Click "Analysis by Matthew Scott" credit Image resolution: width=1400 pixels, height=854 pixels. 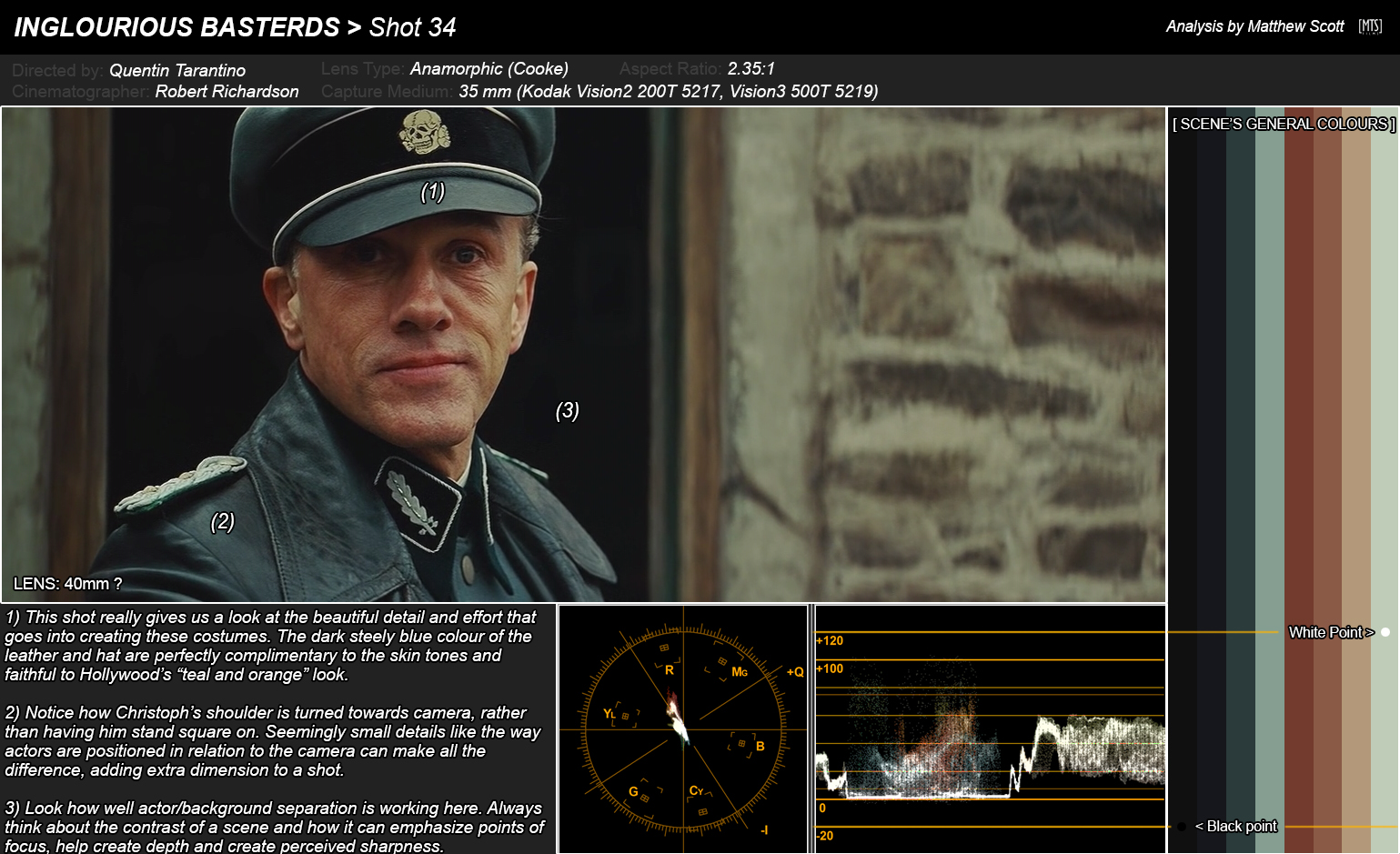point(1255,26)
